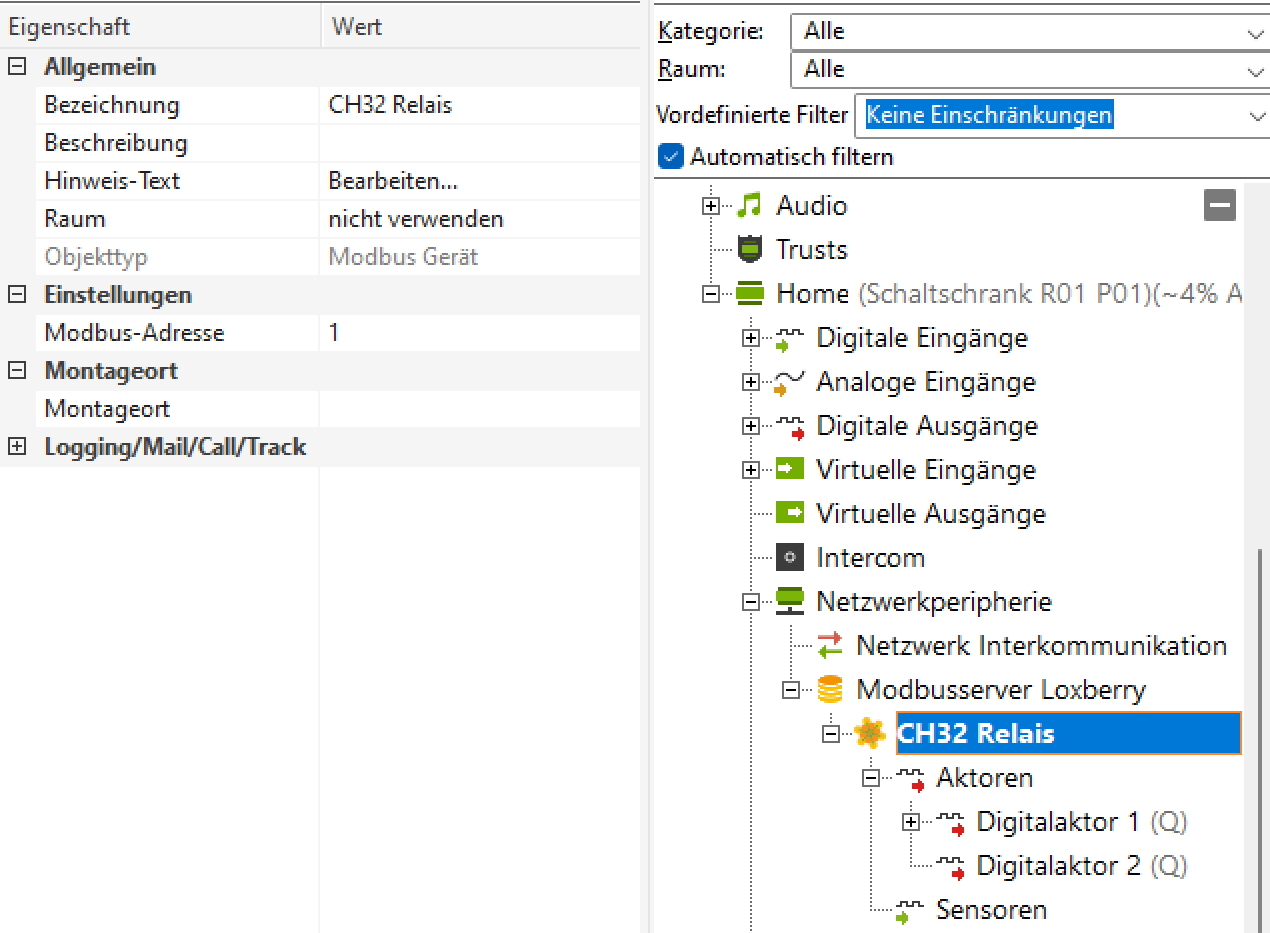
Task: Click the Virtuelle Ausgänge green icon
Action: (789, 514)
